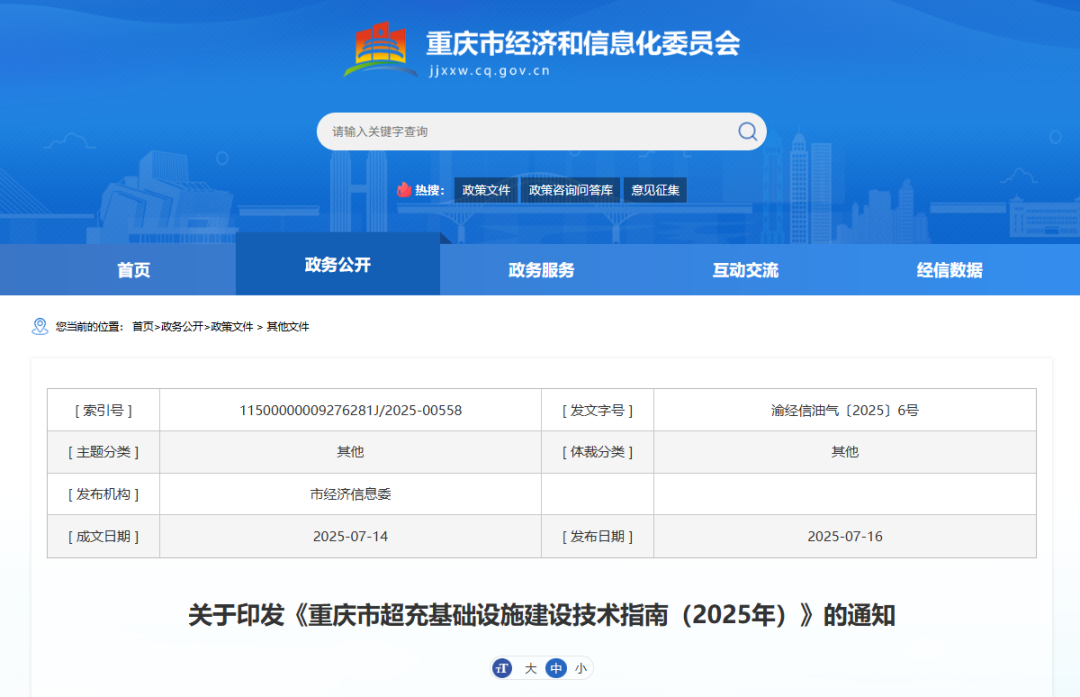Viewport: 1080px width, 697px height.
Task: Click the notice title about 超充基础设施建设技术指南
Action: point(540,617)
